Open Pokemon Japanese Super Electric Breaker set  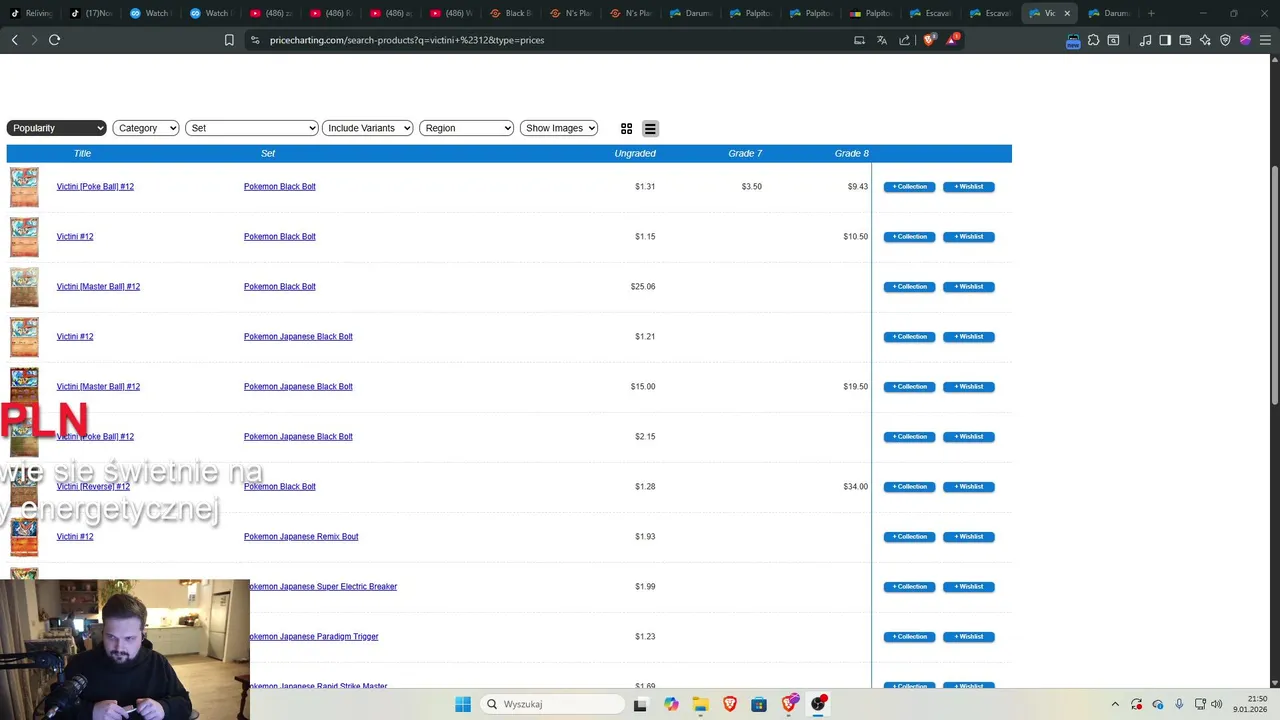tap(322, 587)
